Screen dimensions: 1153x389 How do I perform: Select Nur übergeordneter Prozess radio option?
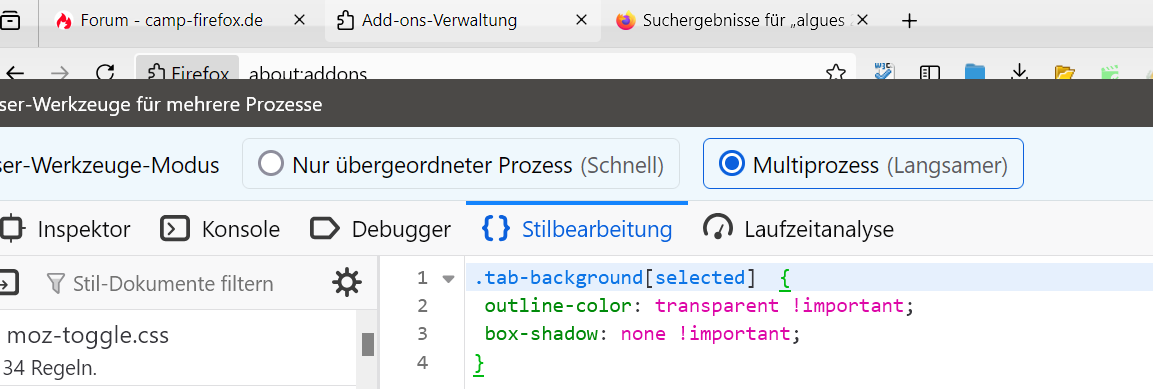tap(460, 165)
